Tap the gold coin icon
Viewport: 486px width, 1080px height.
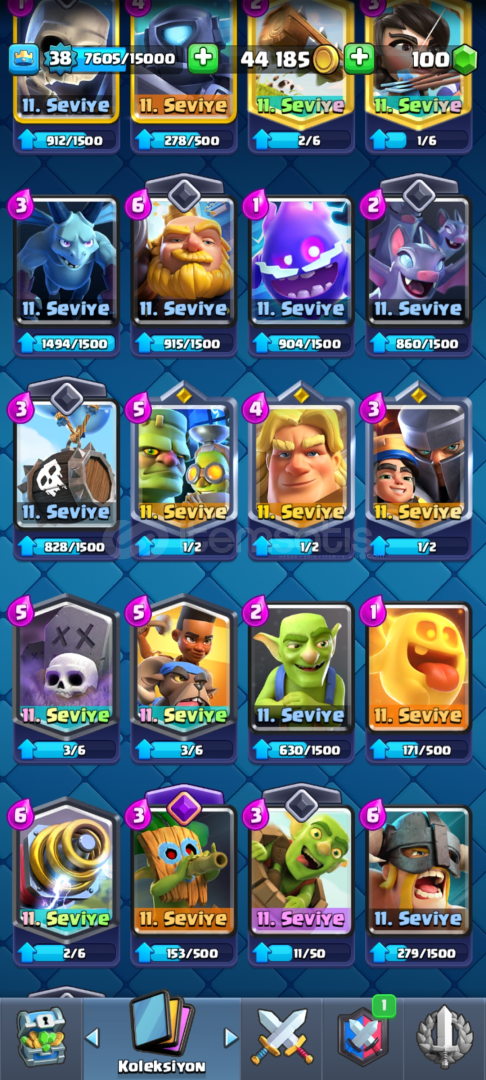click(x=326, y=60)
